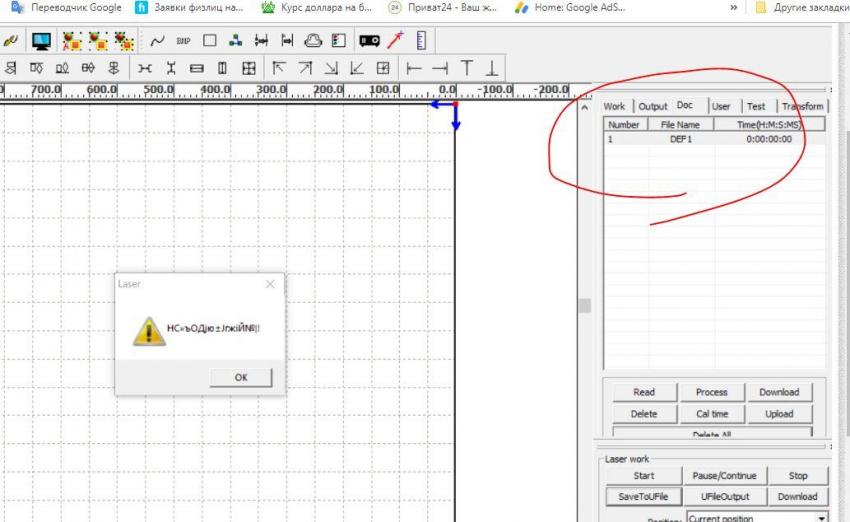Screen dimensions: 850x522
Task: Open the Output tab
Action: tap(652, 106)
